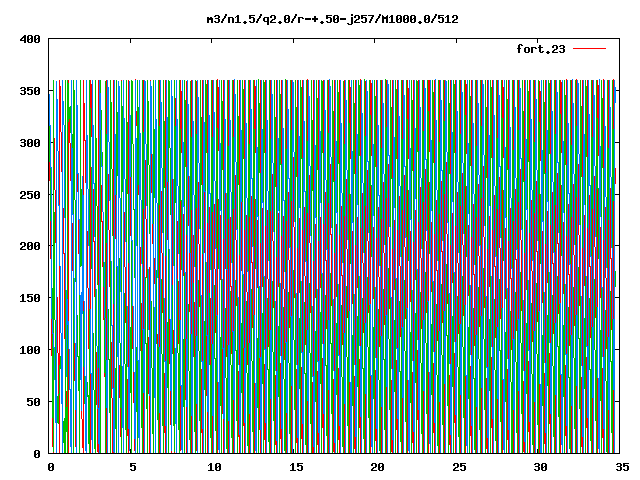Click the x-axis label 5
The image size is (640, 480).
coord(133,467)
